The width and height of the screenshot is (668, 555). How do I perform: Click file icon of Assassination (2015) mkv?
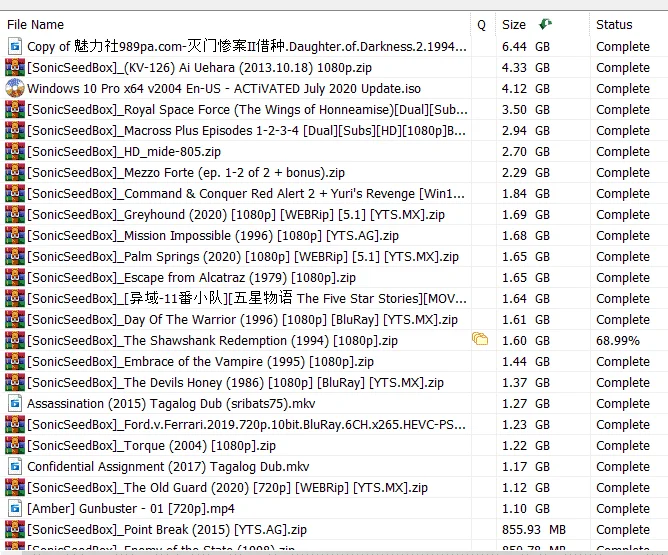click(x=15, y=403)
